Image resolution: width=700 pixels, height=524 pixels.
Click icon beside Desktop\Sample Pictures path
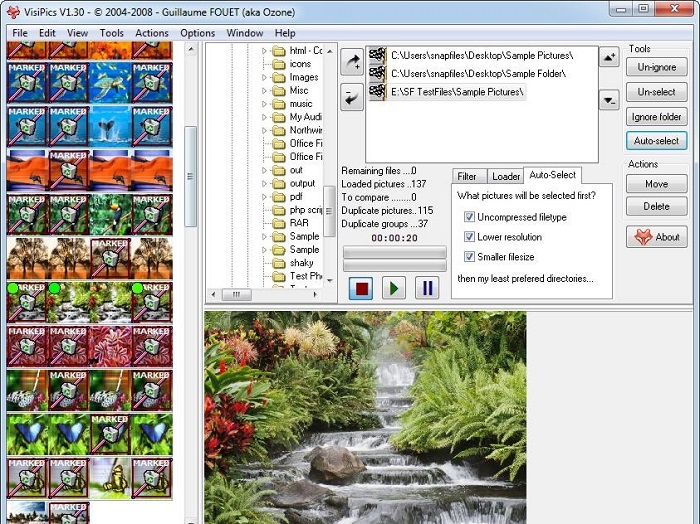click(377, 55)
